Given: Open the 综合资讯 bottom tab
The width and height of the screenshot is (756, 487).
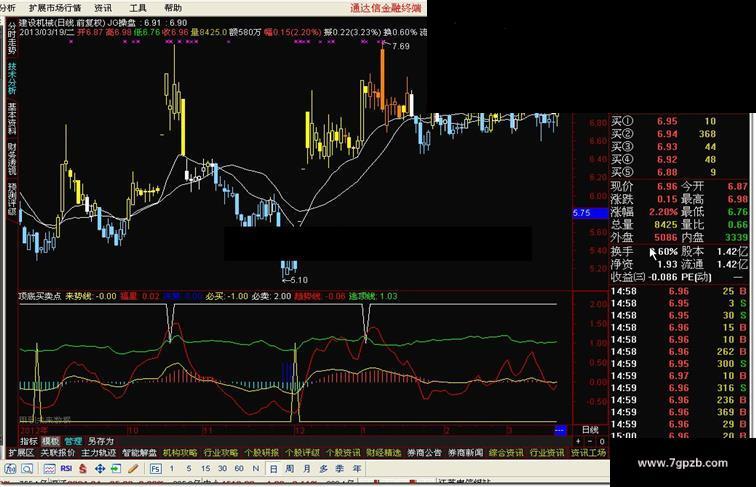Looking at the screenshot, I should pos(506,453).
